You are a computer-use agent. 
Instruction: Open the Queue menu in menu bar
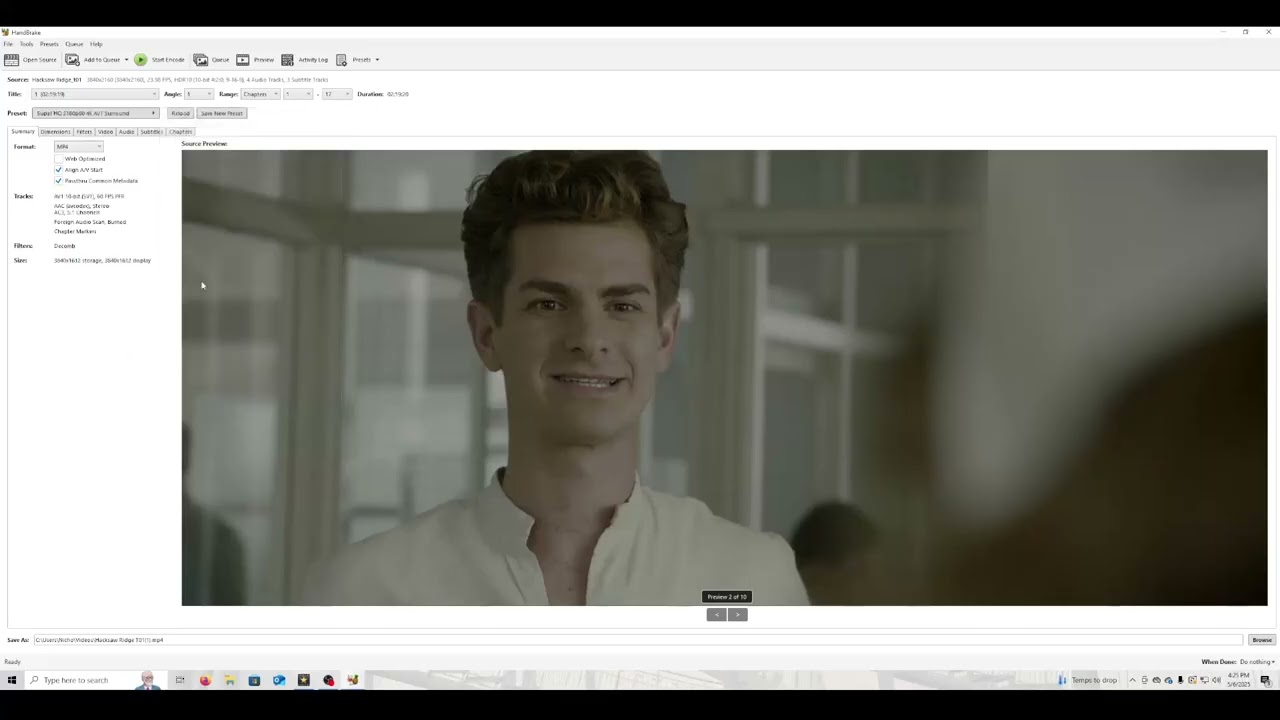pos(74,44)
